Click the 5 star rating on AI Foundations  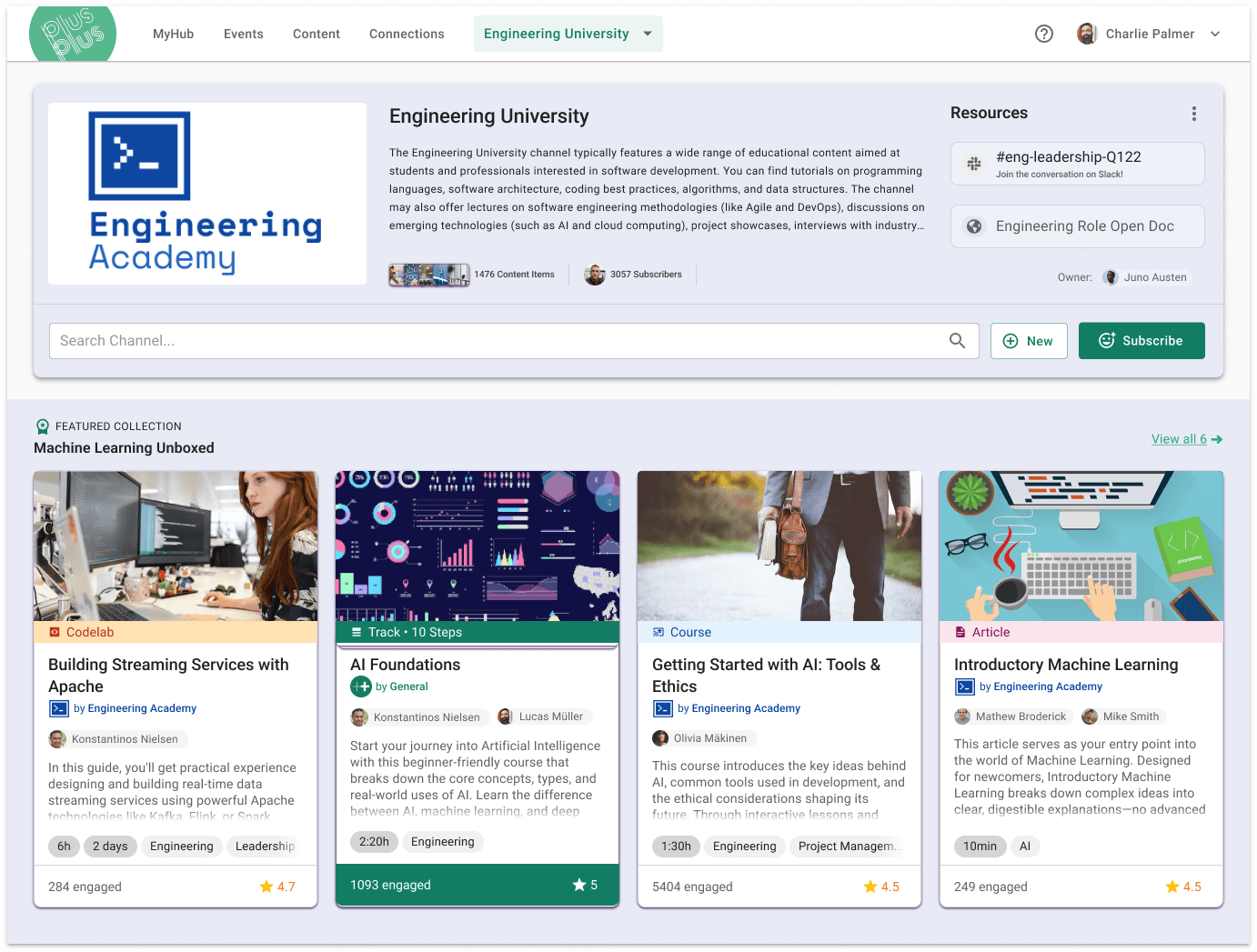point(585,885)
